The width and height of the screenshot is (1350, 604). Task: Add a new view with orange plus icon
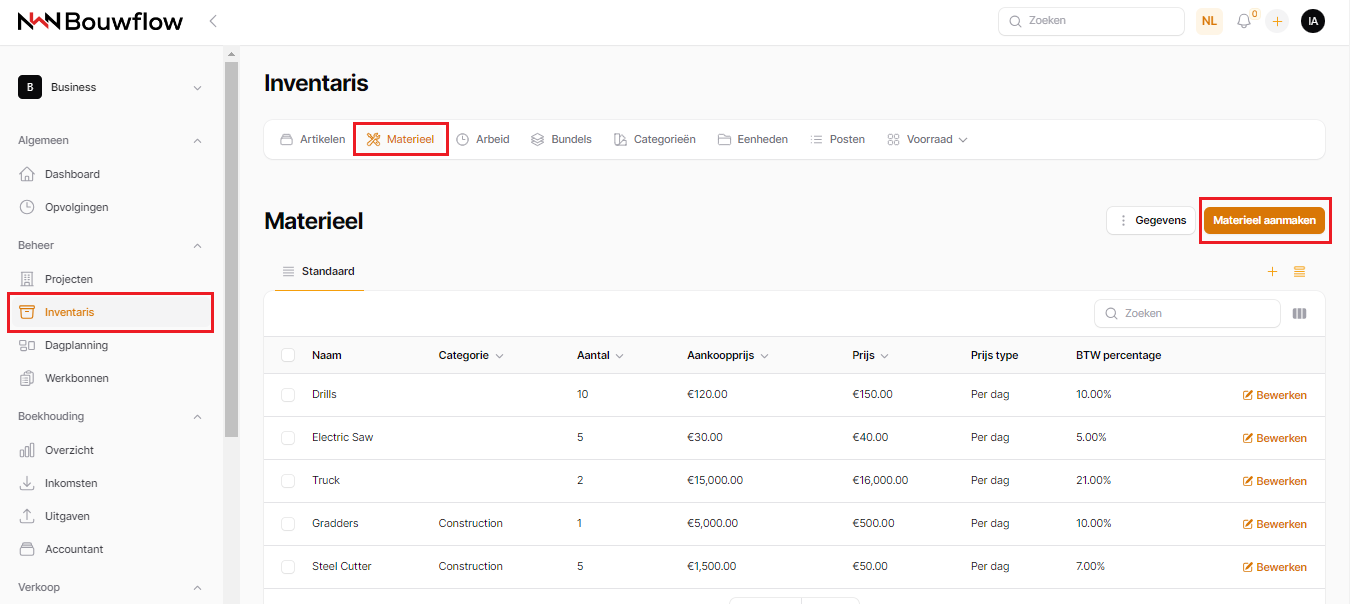(1272, 272)
